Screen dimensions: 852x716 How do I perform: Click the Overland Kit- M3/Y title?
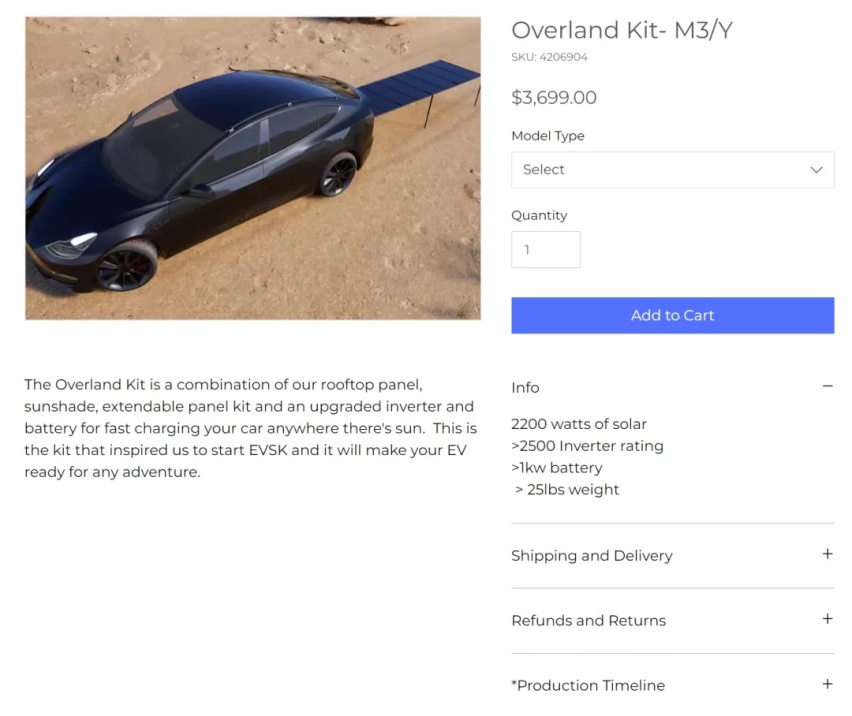622,30
